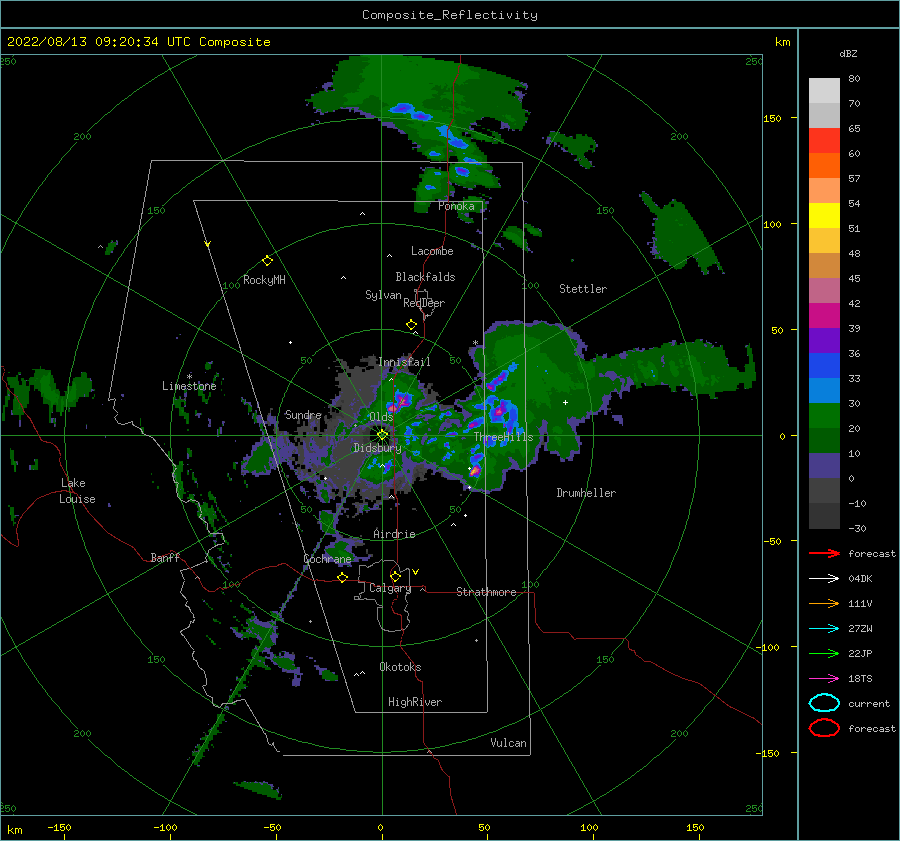The width and height of the screenshot is (900, 841).
Task: Click the Sylvan label
Action: point(383,295)
